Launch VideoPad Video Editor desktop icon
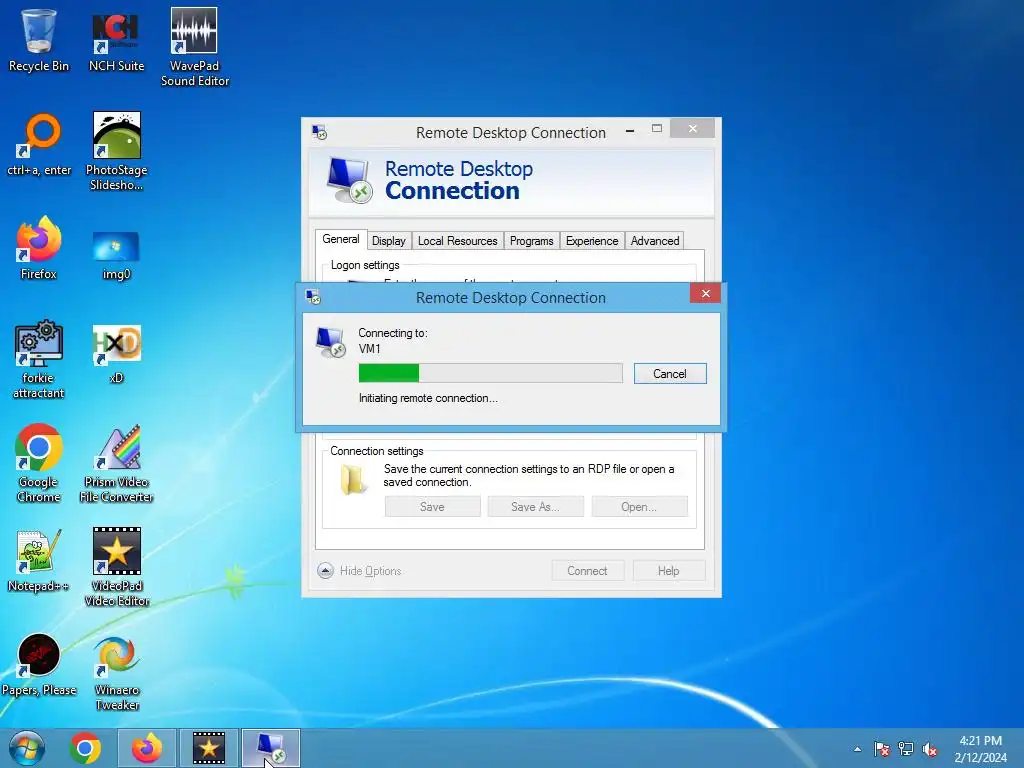This screenshot has width=1024, height=768. [116, 567]
